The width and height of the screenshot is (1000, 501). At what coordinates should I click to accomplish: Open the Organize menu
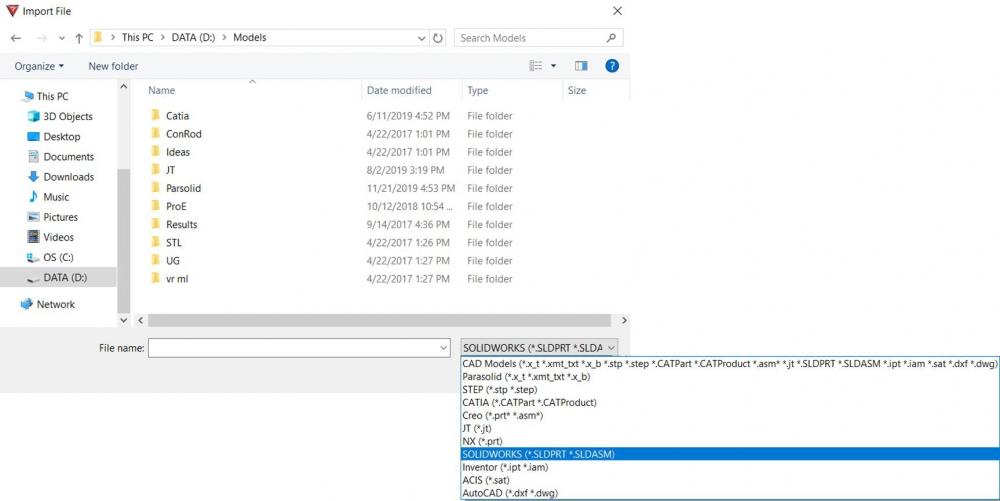point(40,66)
